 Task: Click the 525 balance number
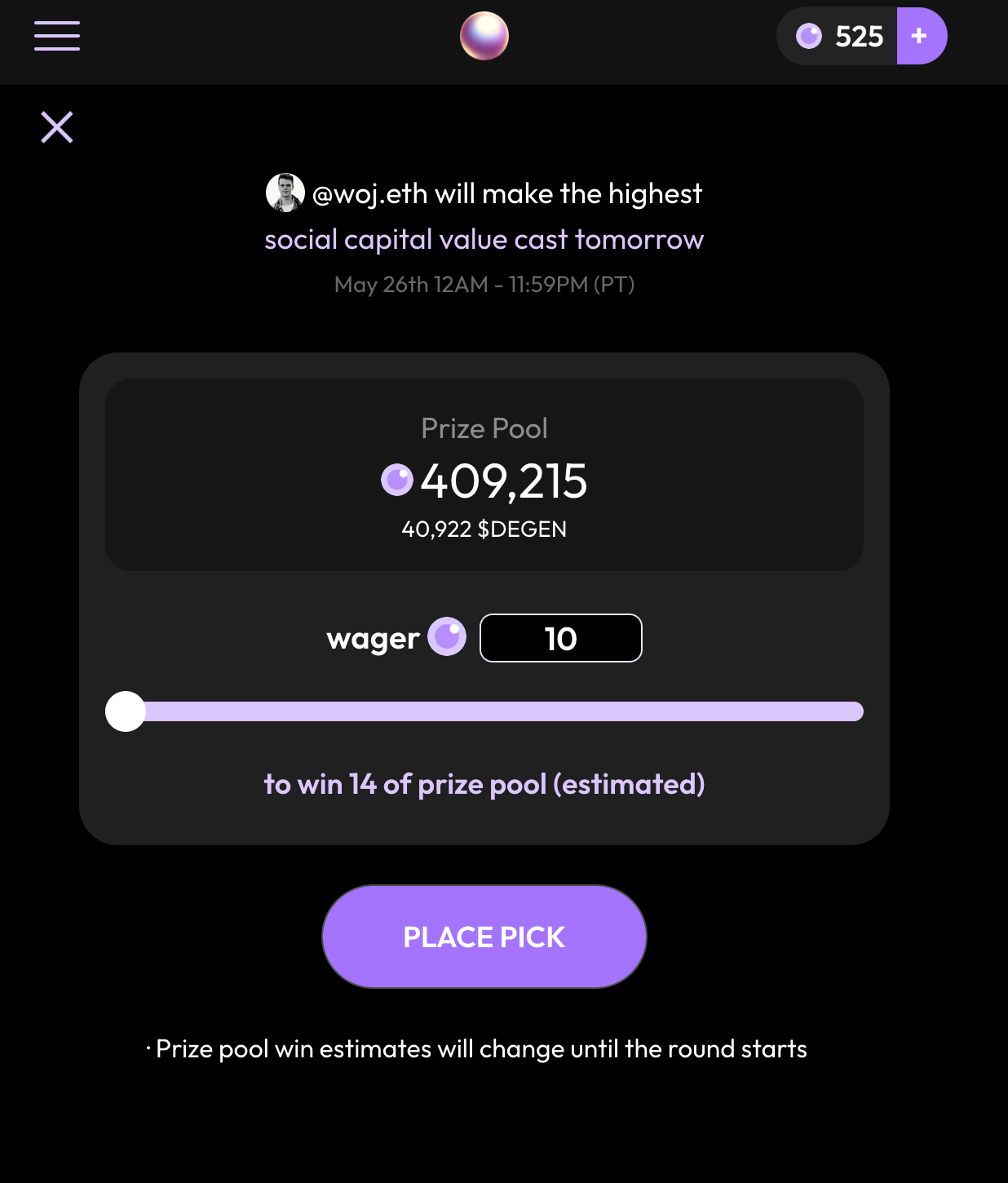tap(860, 36)
